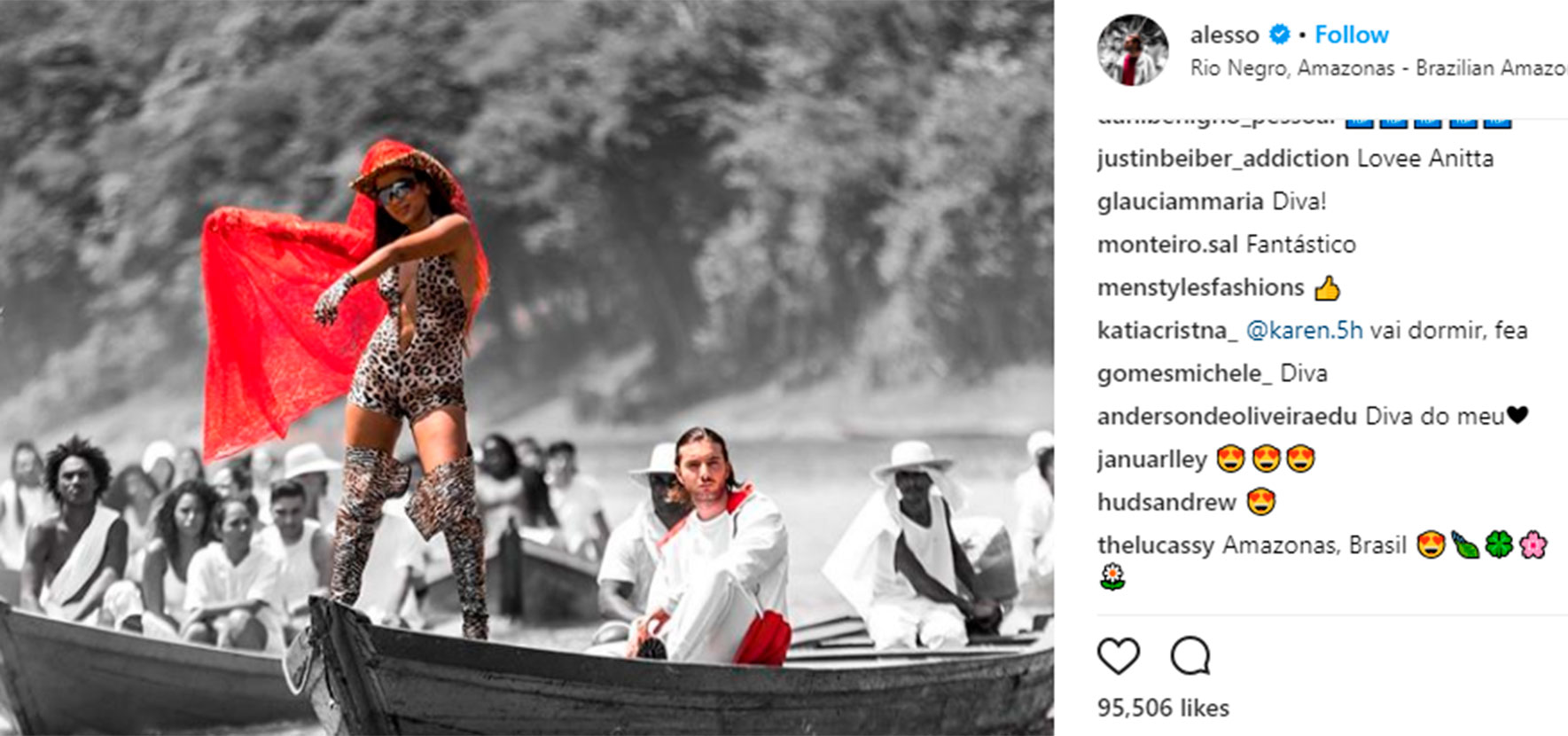Click alesso's profile picture avatar
The height and width of the screenshot is (736, 1568).
(1132, 50)
